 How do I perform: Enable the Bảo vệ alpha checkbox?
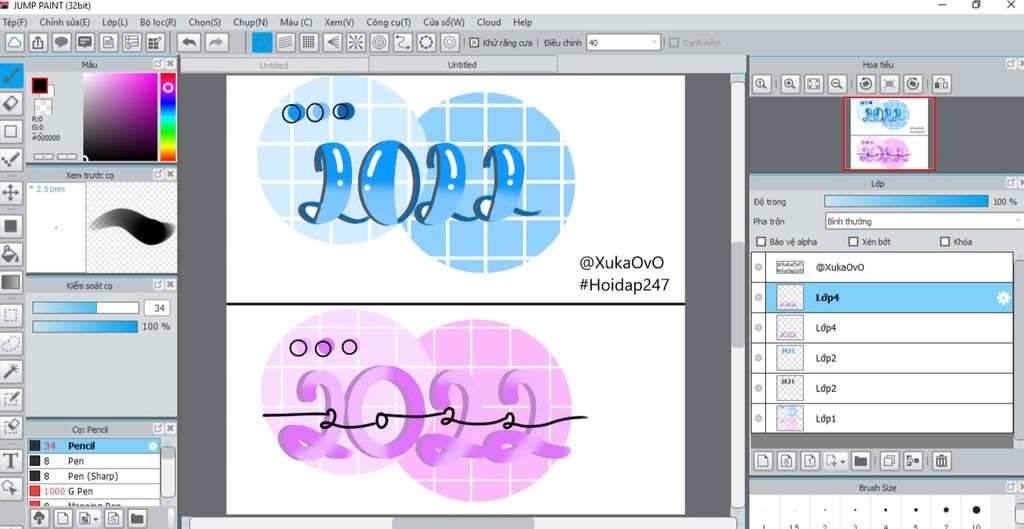click(x=761, y=242)
